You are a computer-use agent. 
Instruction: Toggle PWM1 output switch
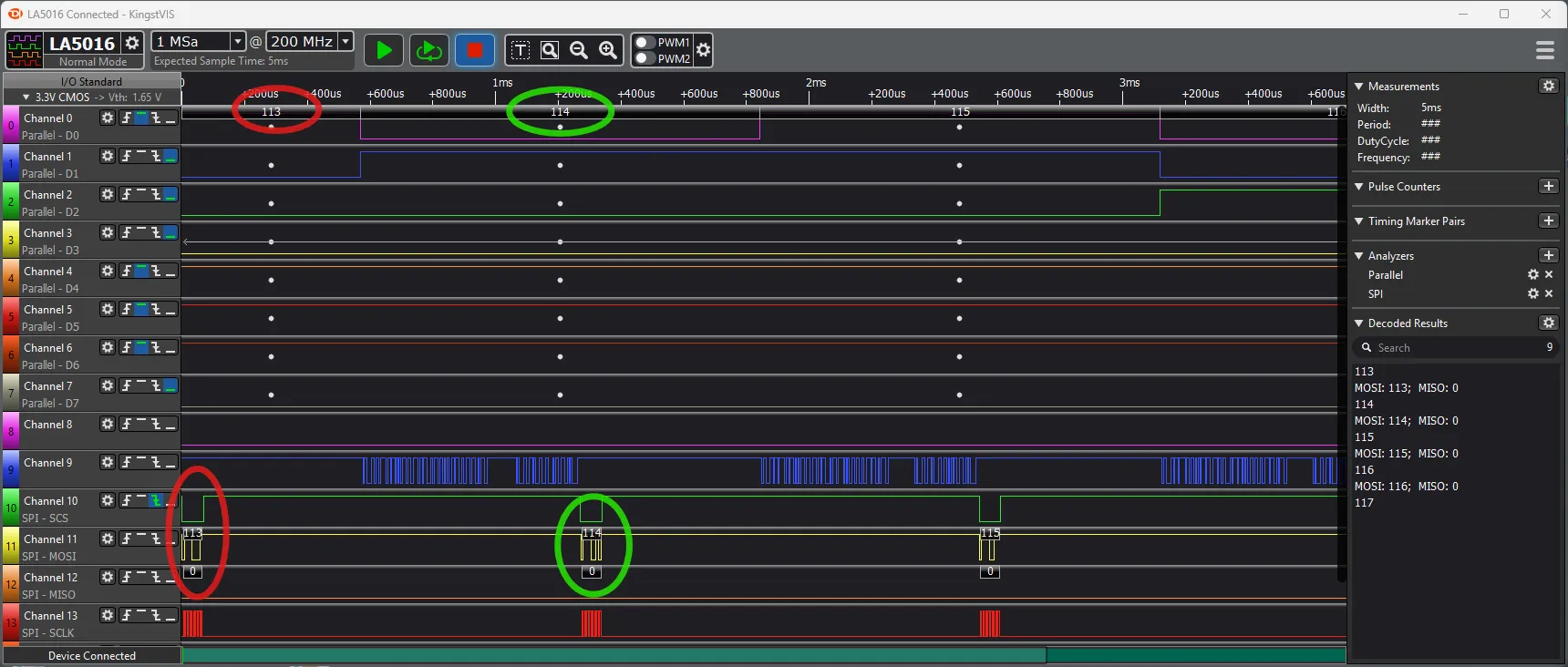coord(645,42)
